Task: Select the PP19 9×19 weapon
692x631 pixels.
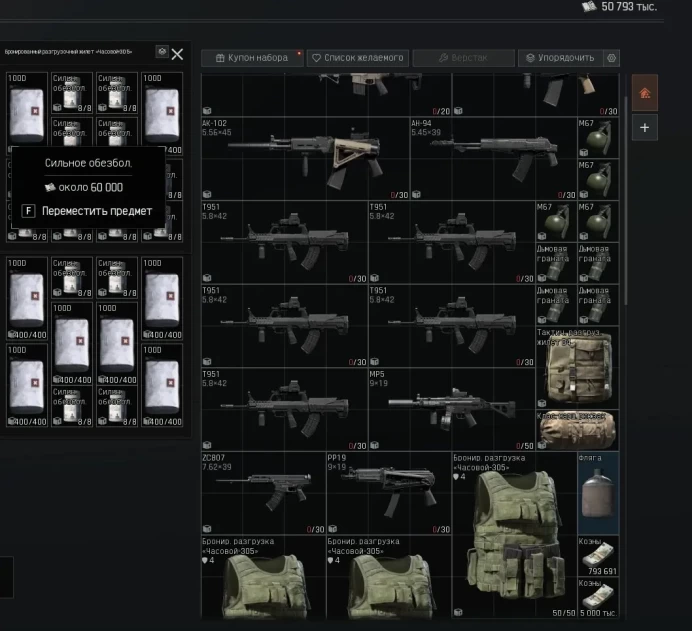Action: pyautogui.click(x=389, y=493)
